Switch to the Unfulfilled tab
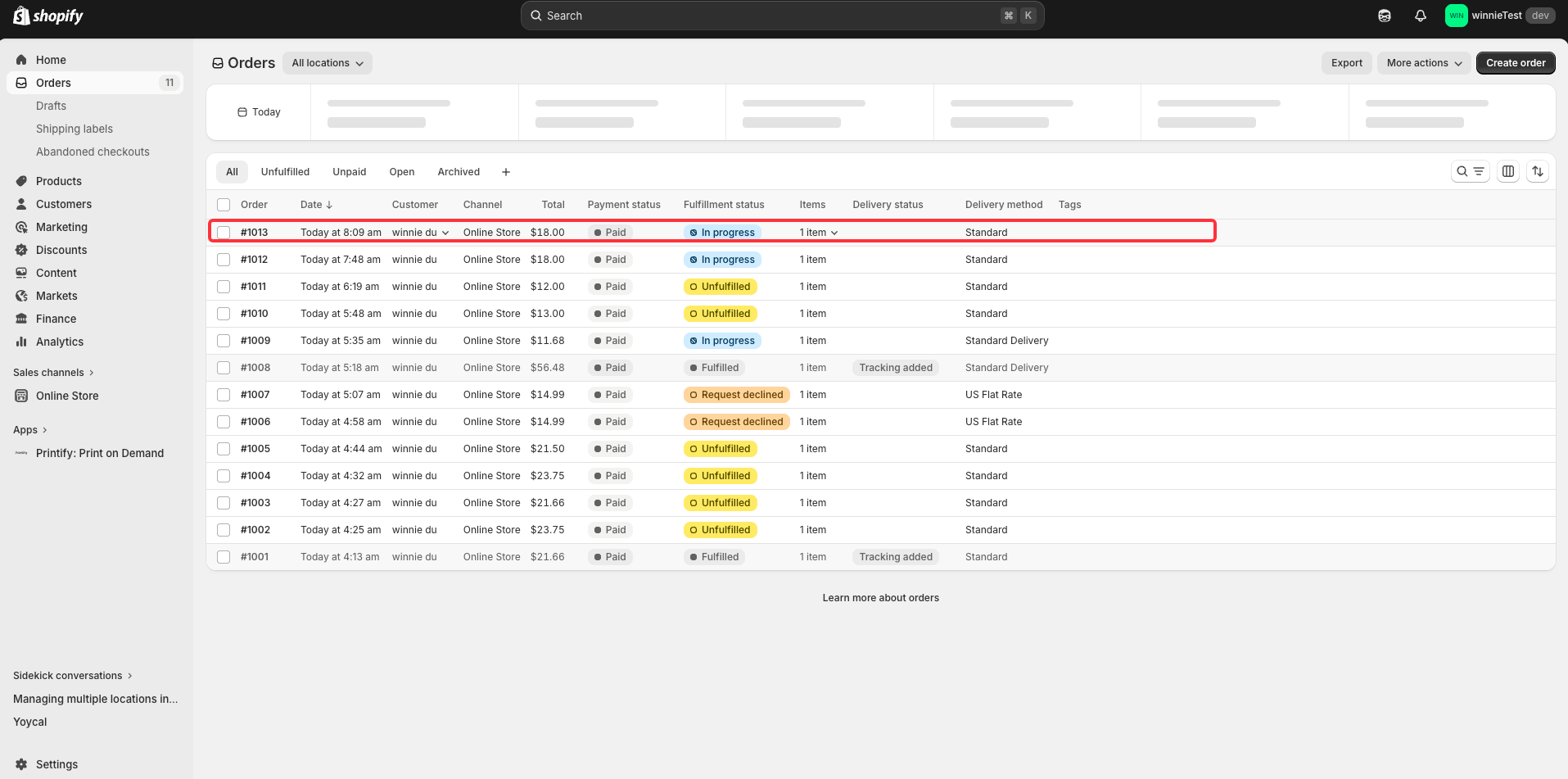Image resolution: width=1568 pixels, height=779 pixels. tap(285, 172)
